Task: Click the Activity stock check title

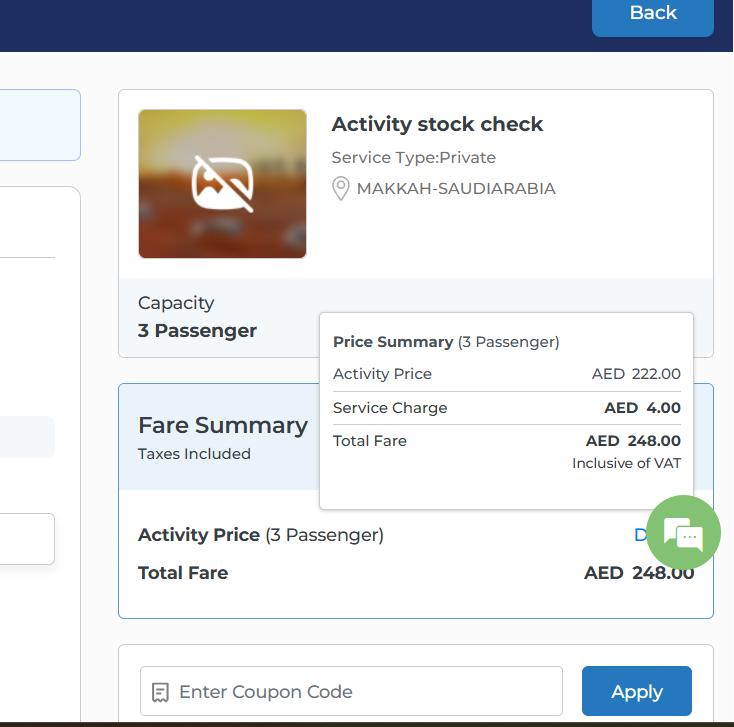Action: (437, 124)
